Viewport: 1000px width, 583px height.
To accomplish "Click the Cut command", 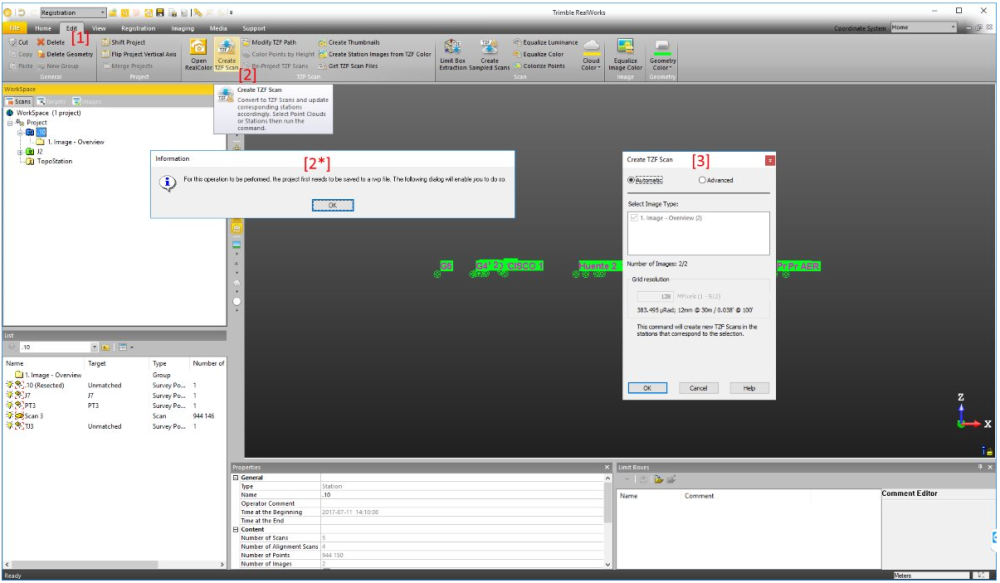I will click(18, 42).
